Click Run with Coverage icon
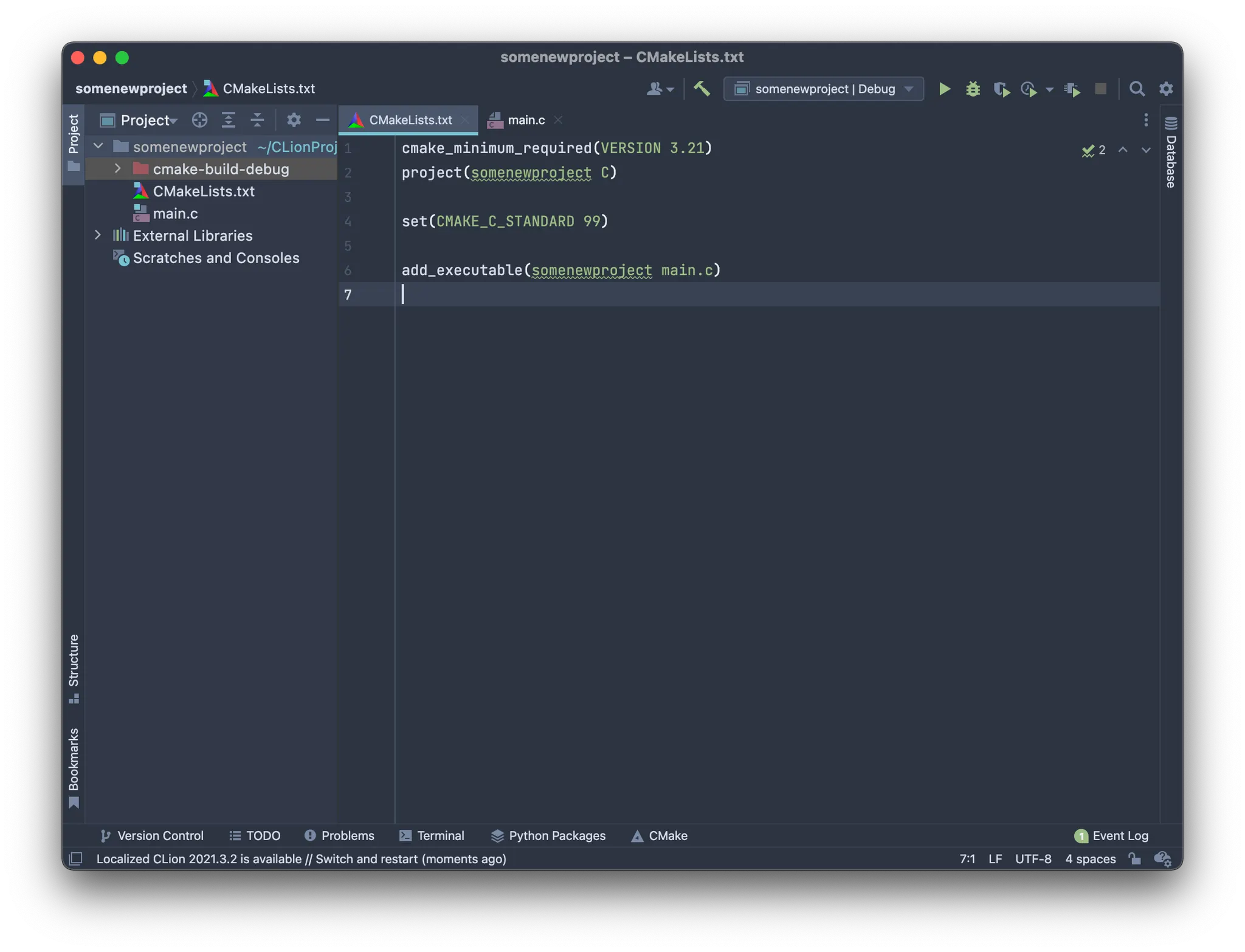The width and height of the screenshot is (1245, 952). click(1001, 89)
